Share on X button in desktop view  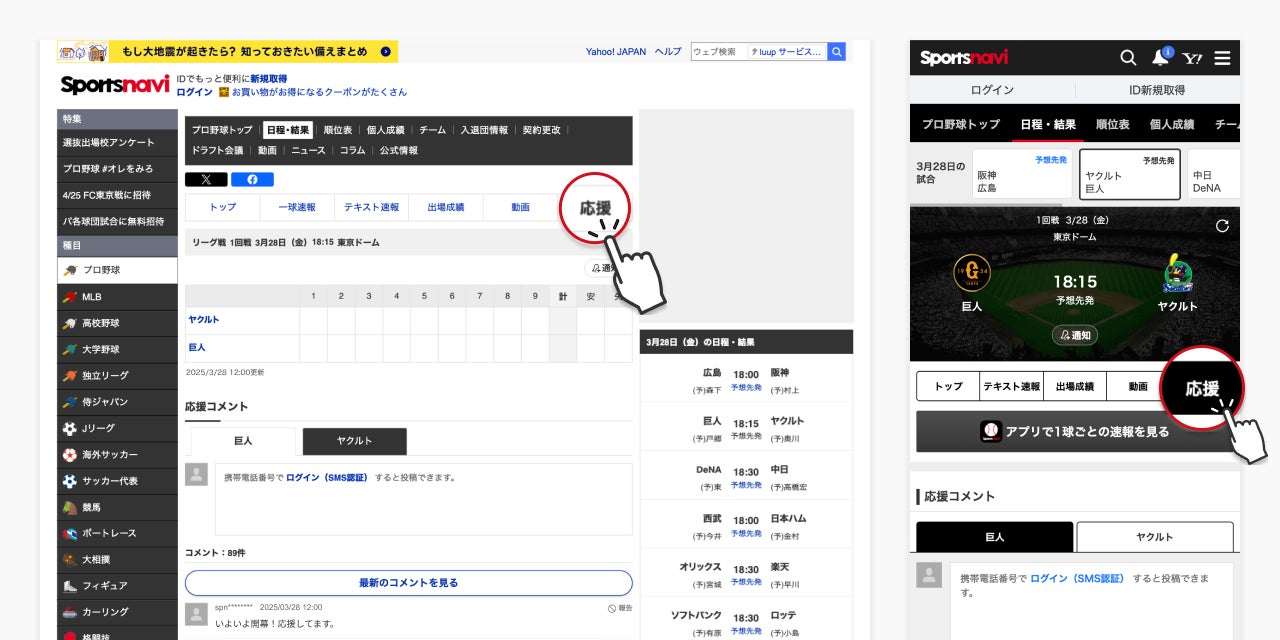pos(206,180)
